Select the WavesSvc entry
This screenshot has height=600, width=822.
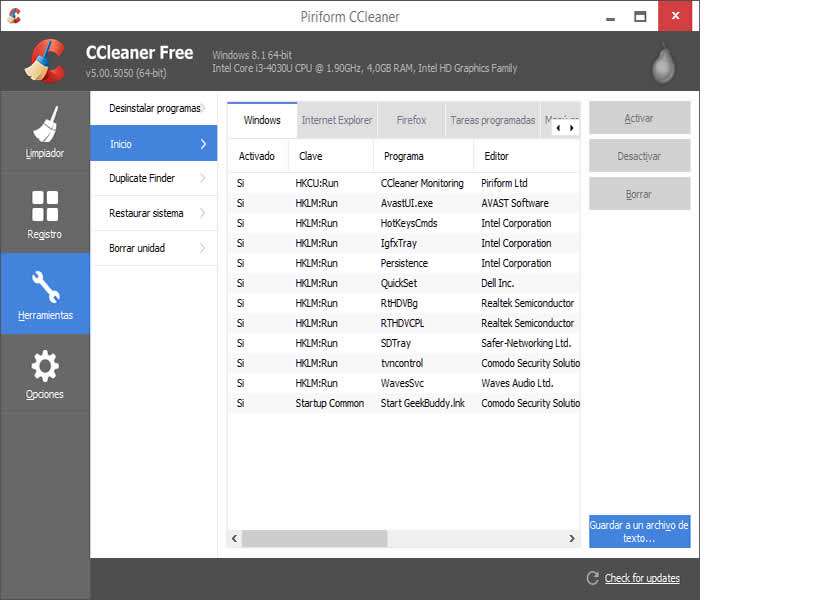click(x=402, y=383)
